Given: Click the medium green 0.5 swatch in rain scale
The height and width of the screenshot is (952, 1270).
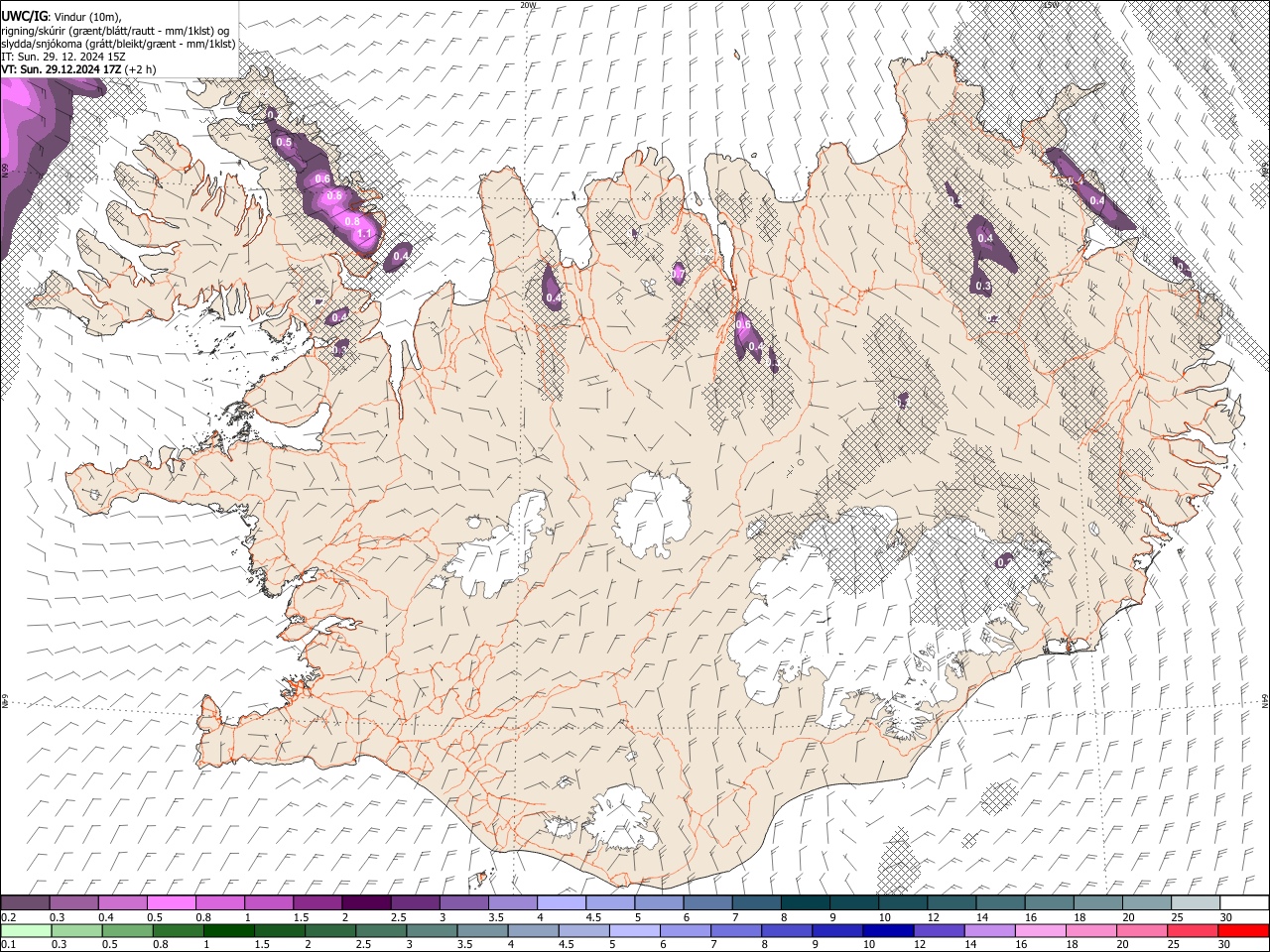Looking at the screenshot, I should coord(127,930).
